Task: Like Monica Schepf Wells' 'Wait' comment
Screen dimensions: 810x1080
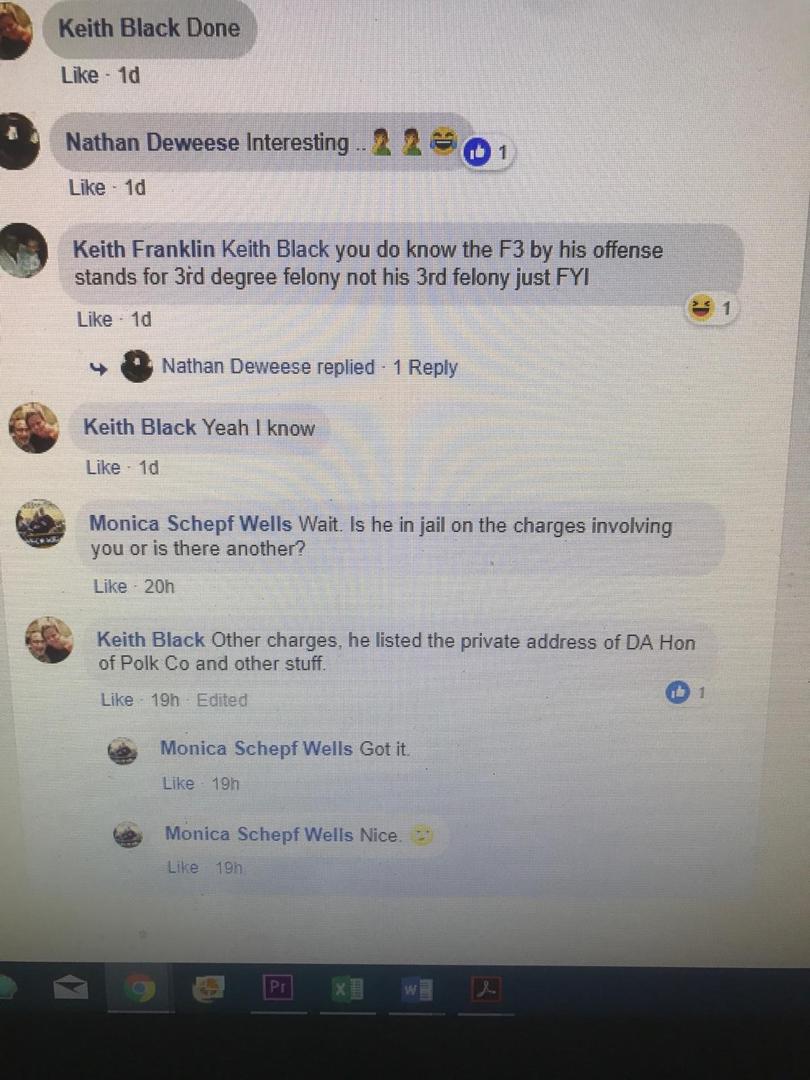Action: (x=110, y=586)
